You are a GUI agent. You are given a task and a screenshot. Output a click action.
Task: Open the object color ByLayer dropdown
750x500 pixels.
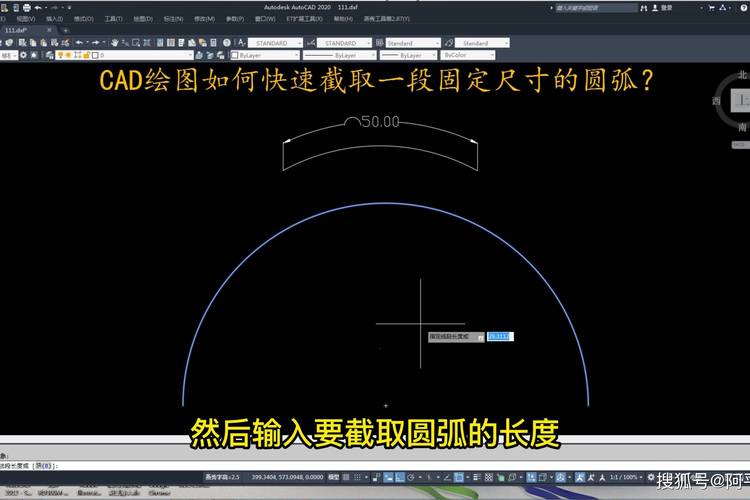pos(265,56)
